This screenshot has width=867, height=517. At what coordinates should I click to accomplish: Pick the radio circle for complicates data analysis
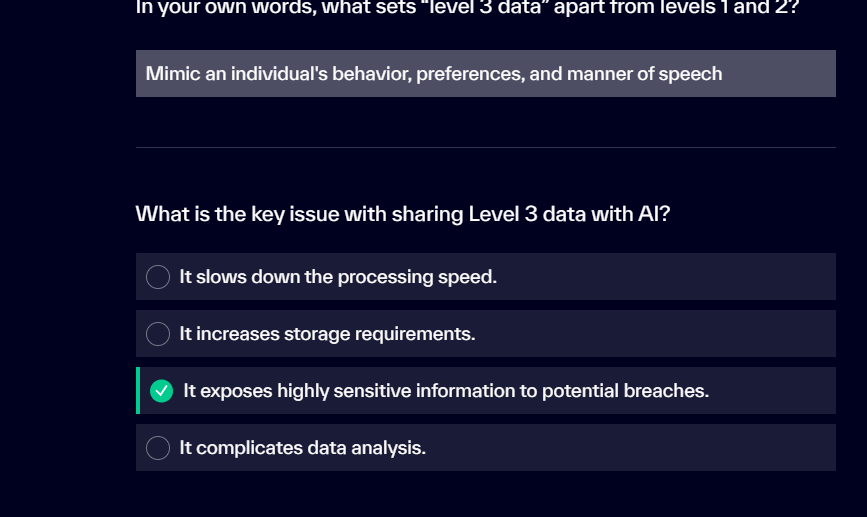pyautogui.click(x=158, y=448)
